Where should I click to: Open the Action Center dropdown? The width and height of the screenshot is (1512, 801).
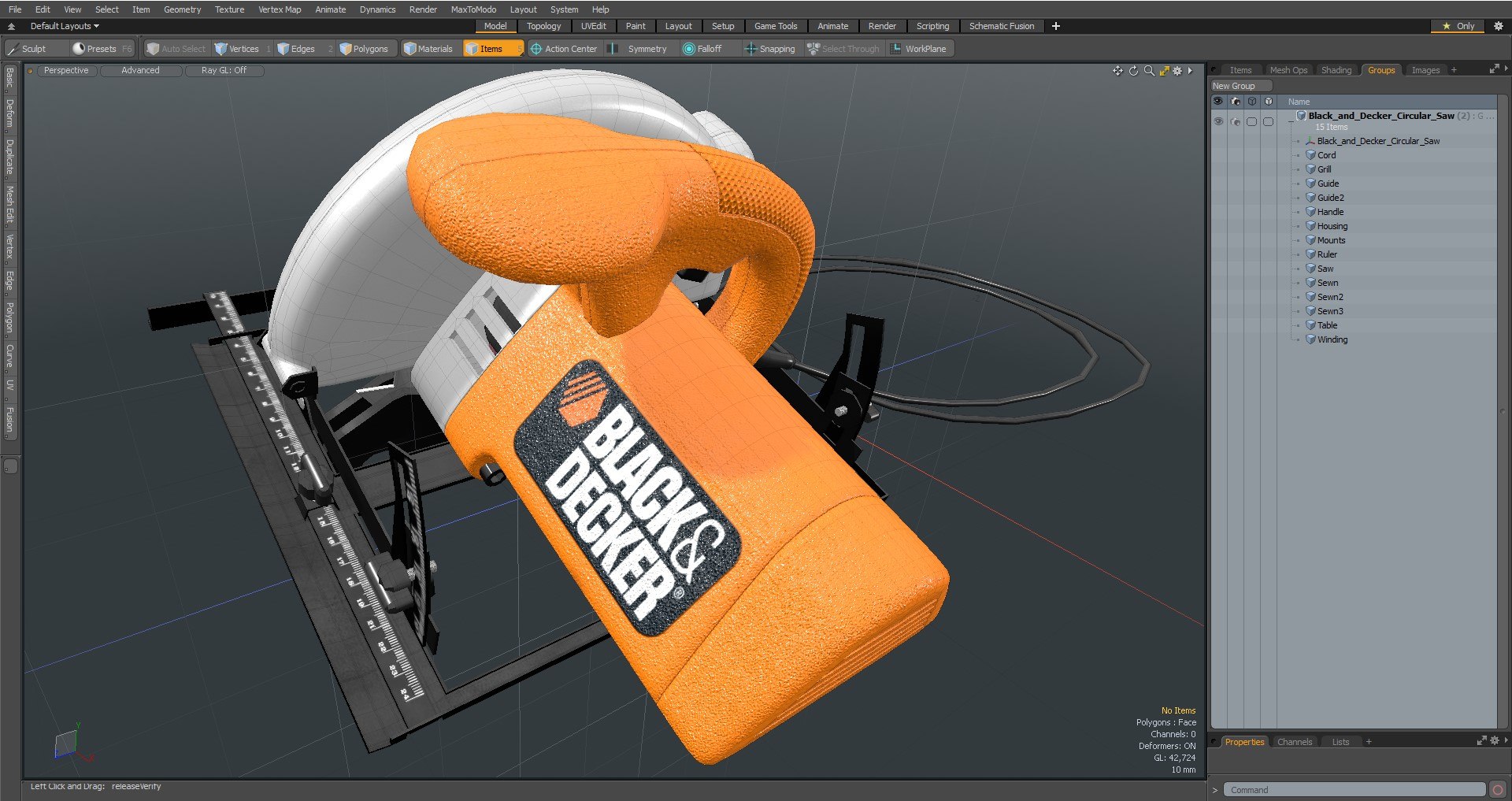563,49
